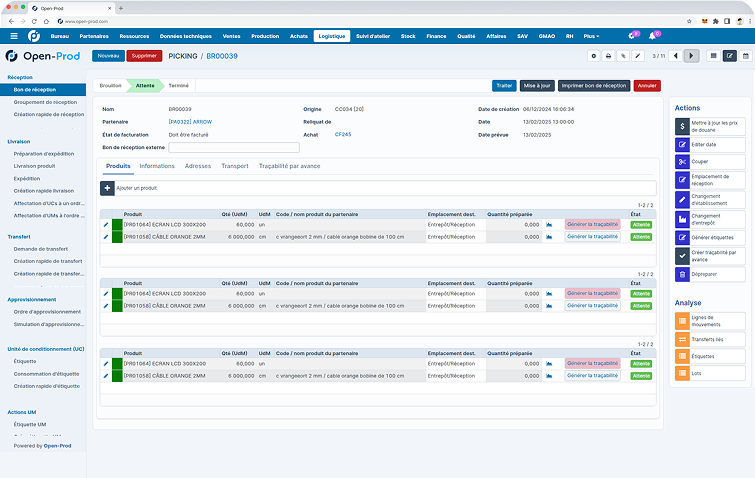Open Livraison produit in sidebar

coord(34,166)
